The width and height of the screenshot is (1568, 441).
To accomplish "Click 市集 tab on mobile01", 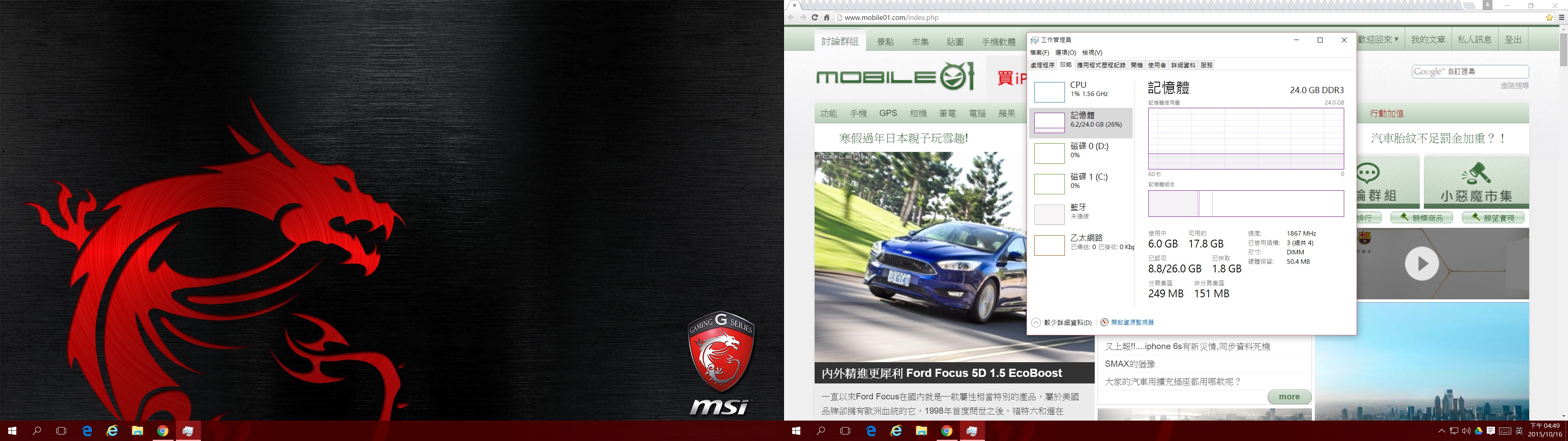I will tap(920, 41).
